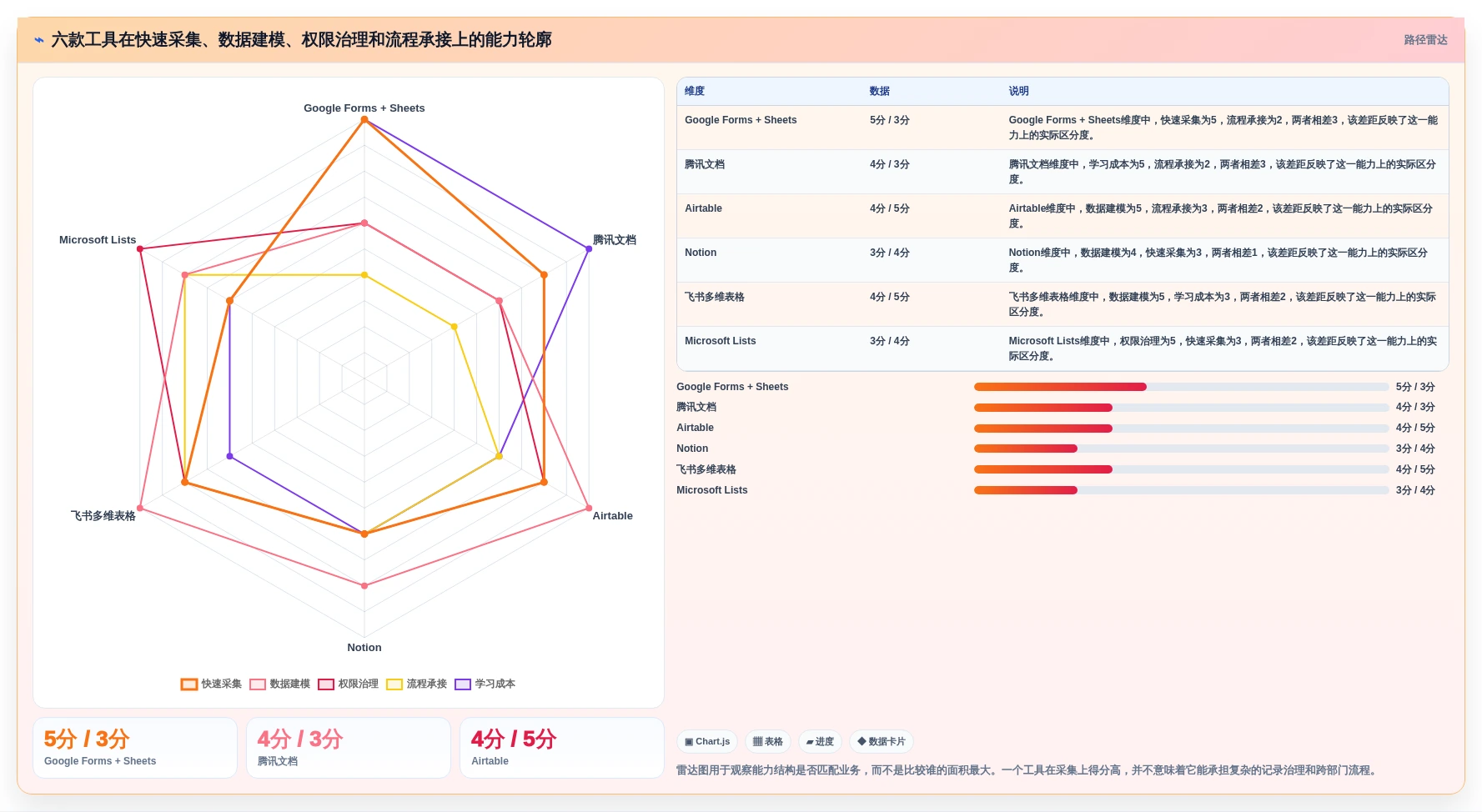The height and width of the screenshot is (812, 1482).
Task: Click the 飞书多维表格 radar axis label
Action: coord(103,516)
